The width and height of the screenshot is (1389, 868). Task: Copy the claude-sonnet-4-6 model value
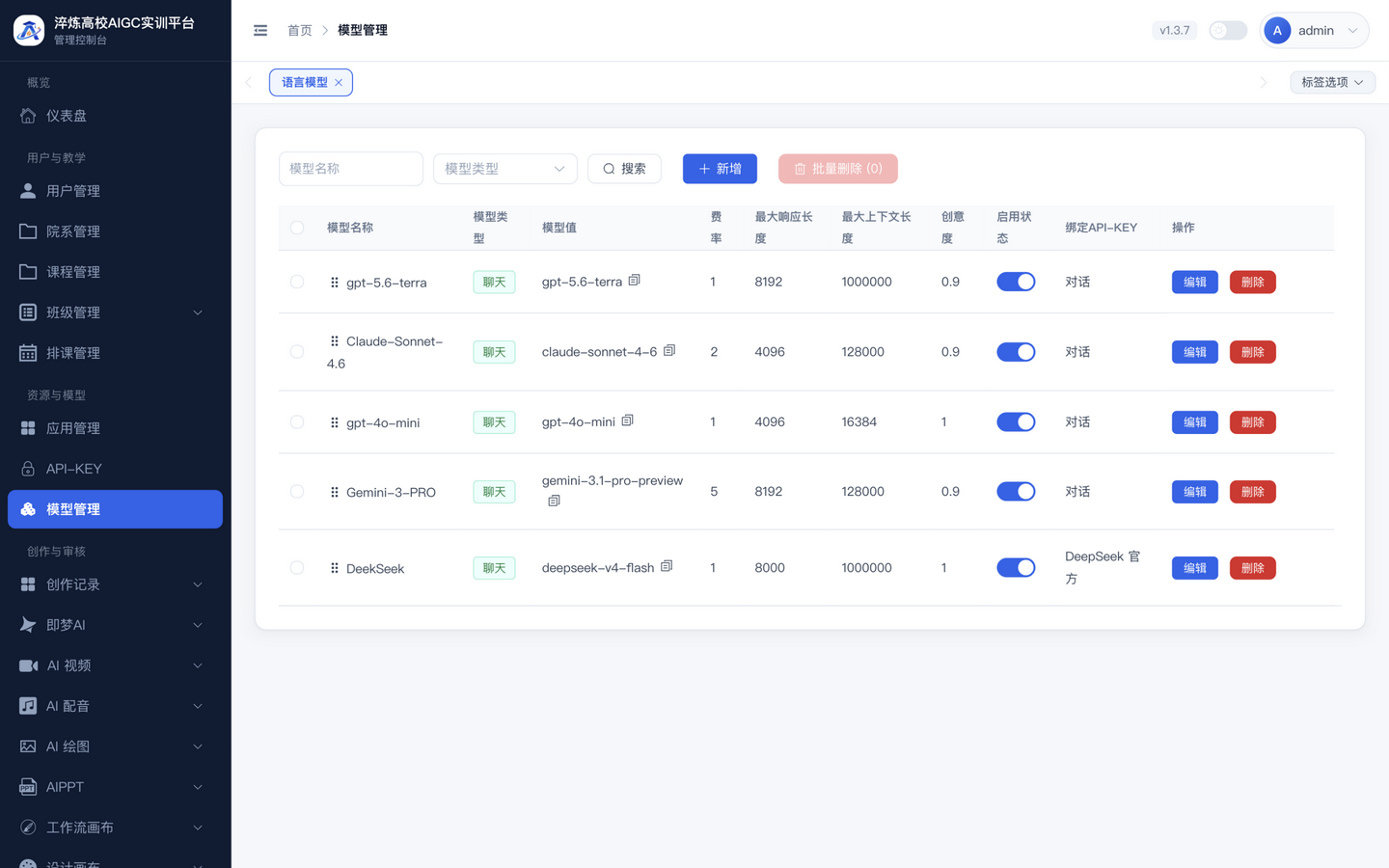click(x=669, y=351)
